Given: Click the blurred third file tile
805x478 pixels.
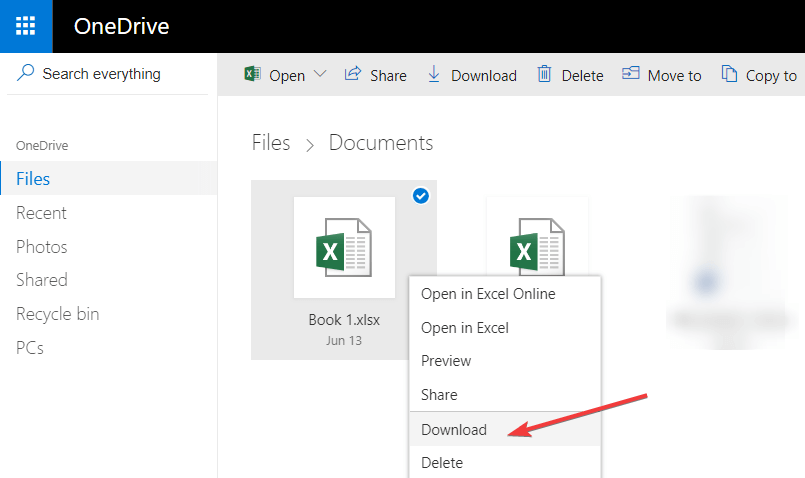Looking at the screenshot, I should pyautogui.click(x=727, y=272).
